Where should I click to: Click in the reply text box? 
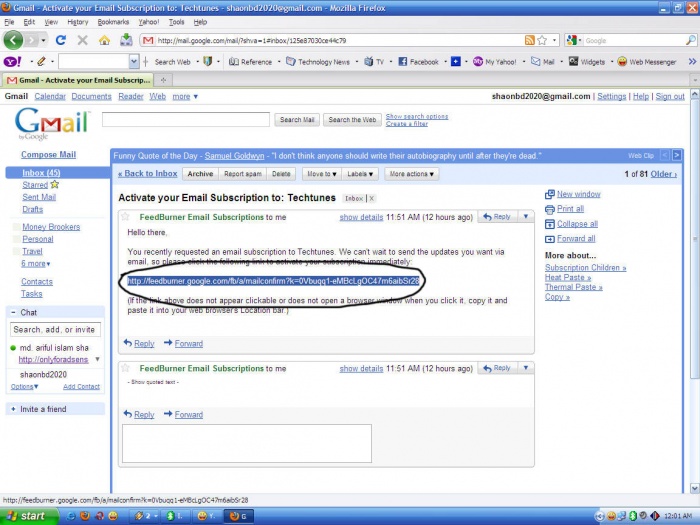pos(247,444)
